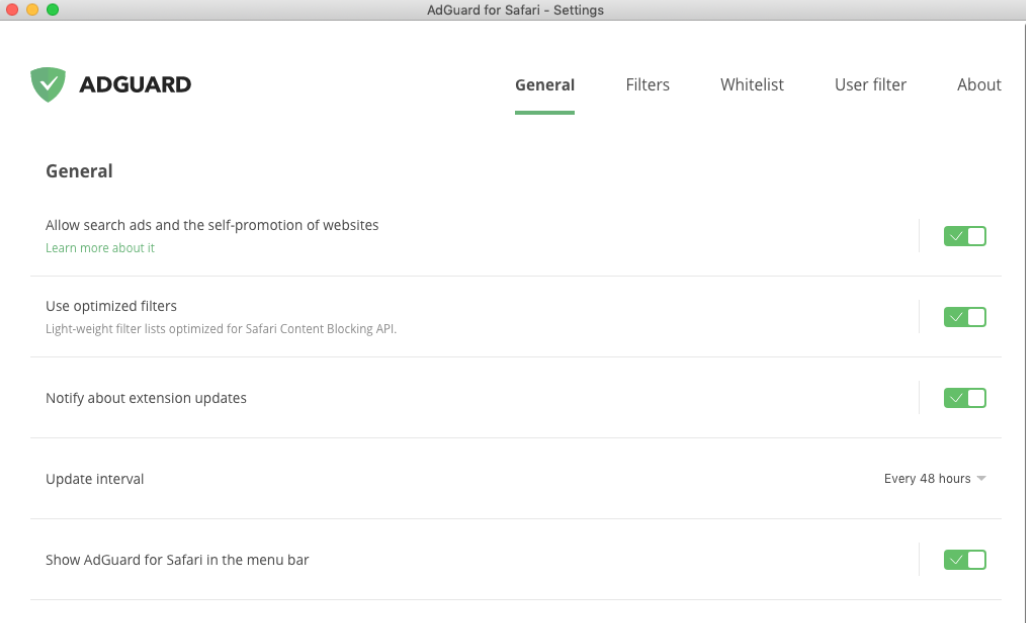This screenshot has width=1026, height=623.
Task: Maximize the window with green button
Action: (x=53, y=10)
